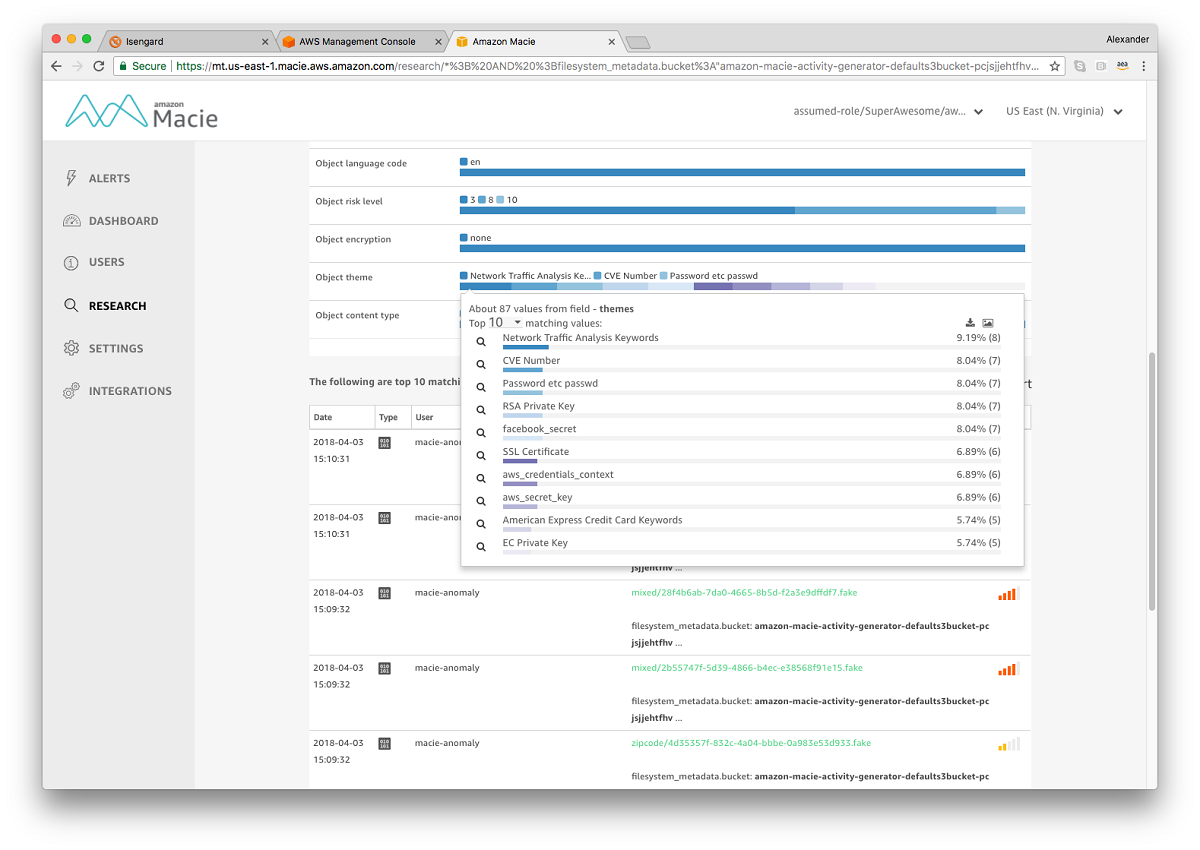Click CVE Number legend swatch in Object theme
Viewport: 1200px width, 850px height.
[597, 276]
